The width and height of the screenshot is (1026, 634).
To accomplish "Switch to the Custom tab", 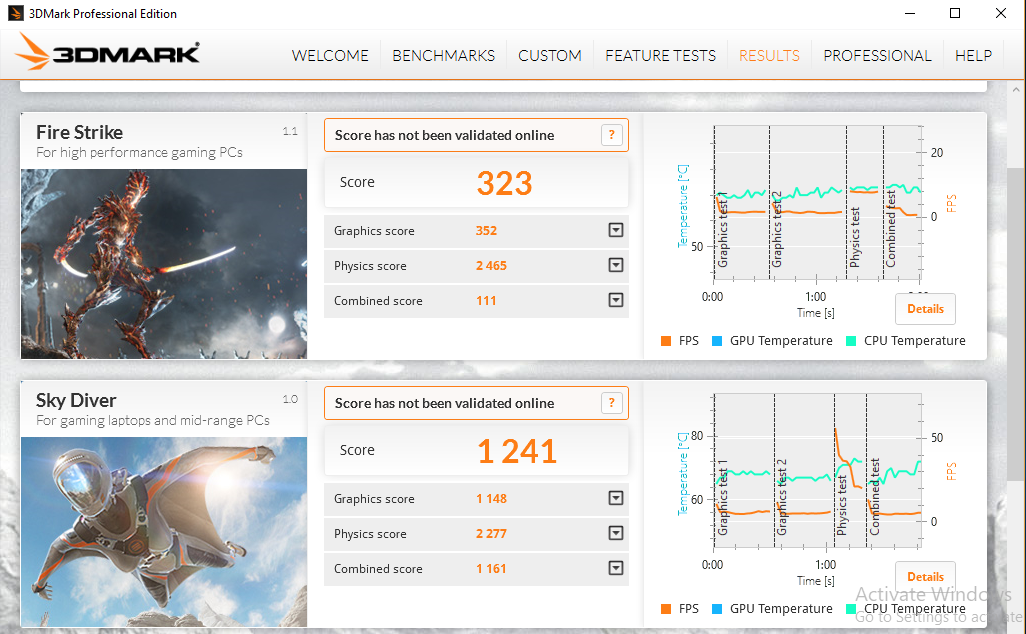I will click(x=550, y=56).
